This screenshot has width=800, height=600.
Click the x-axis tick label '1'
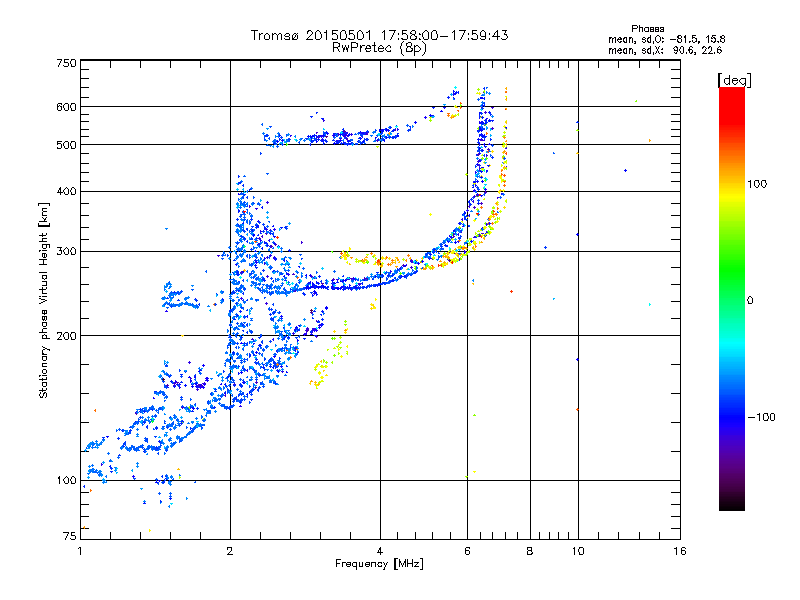tap(81, 551)
